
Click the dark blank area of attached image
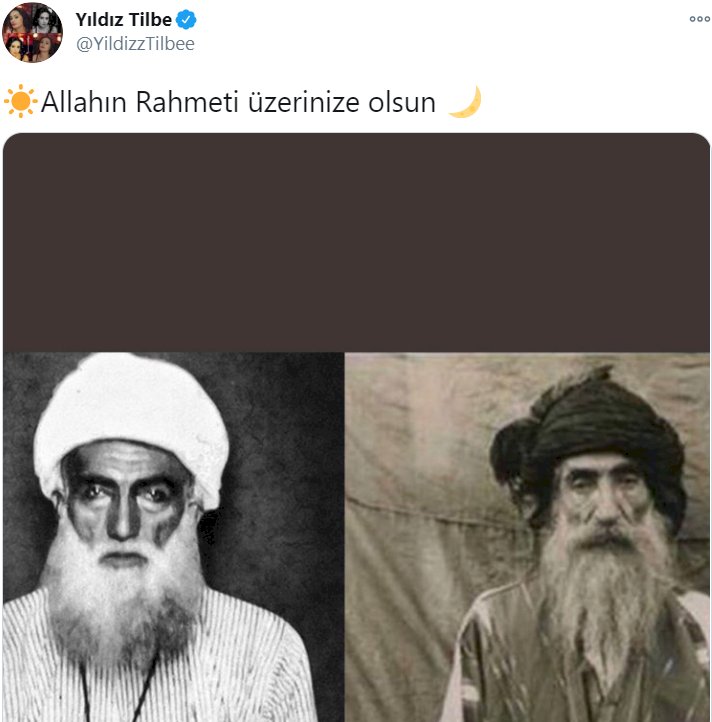tap(356, 243)
